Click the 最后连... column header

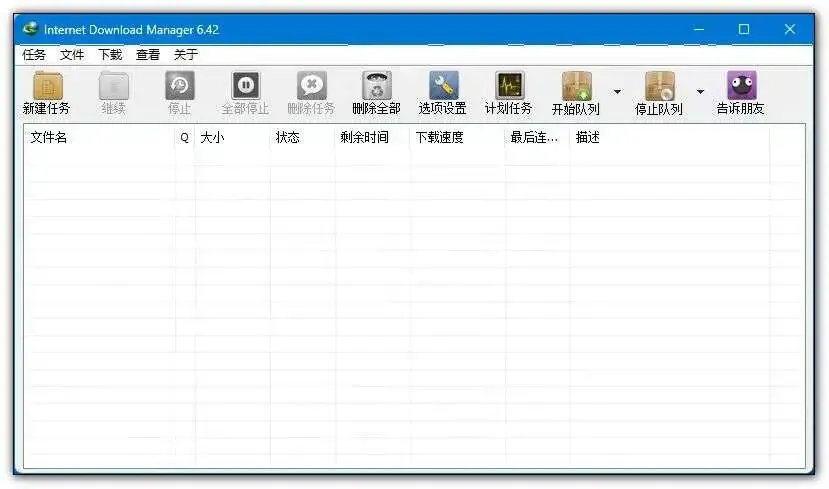point(537,137)
